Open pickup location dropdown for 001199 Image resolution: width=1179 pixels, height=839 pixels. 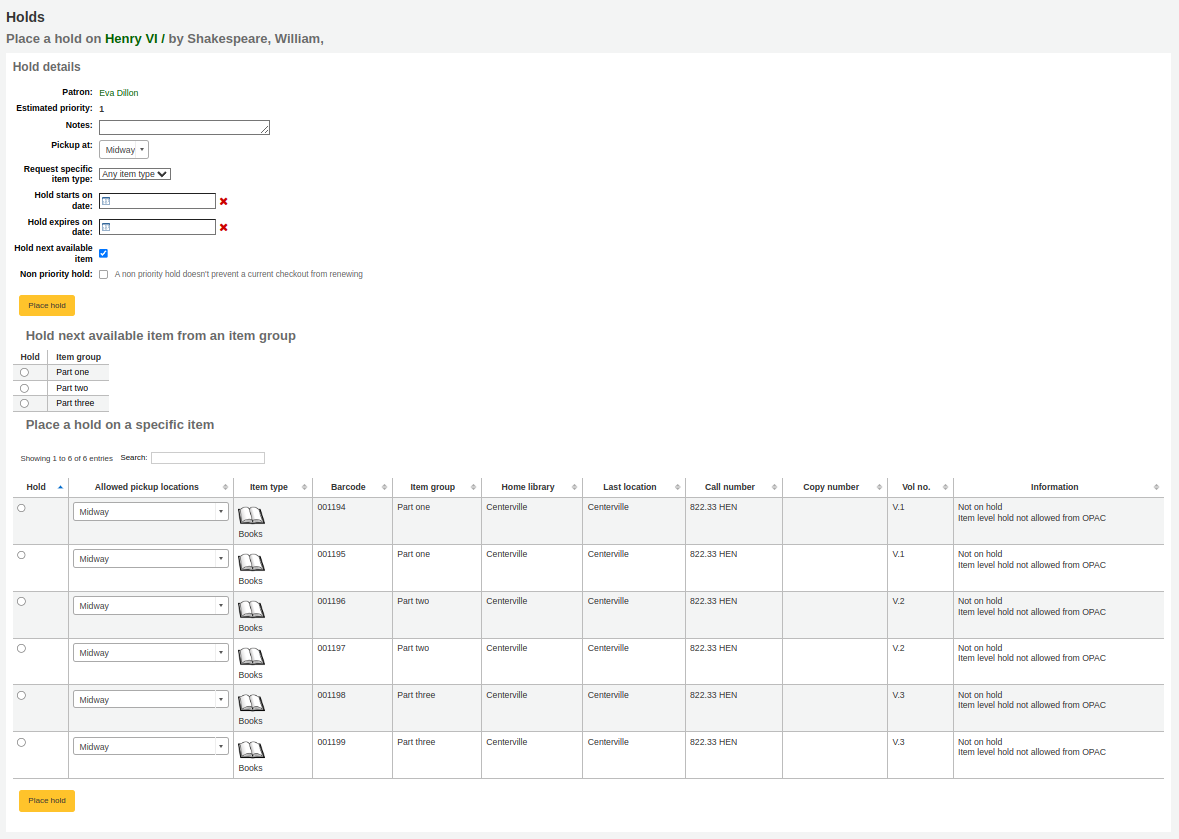point(150,747)
